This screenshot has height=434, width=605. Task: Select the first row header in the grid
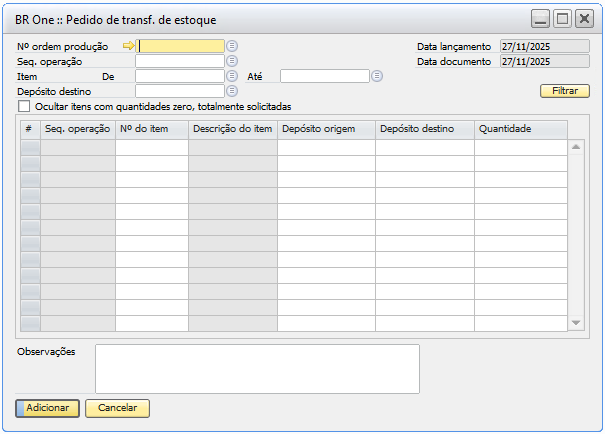30,148
